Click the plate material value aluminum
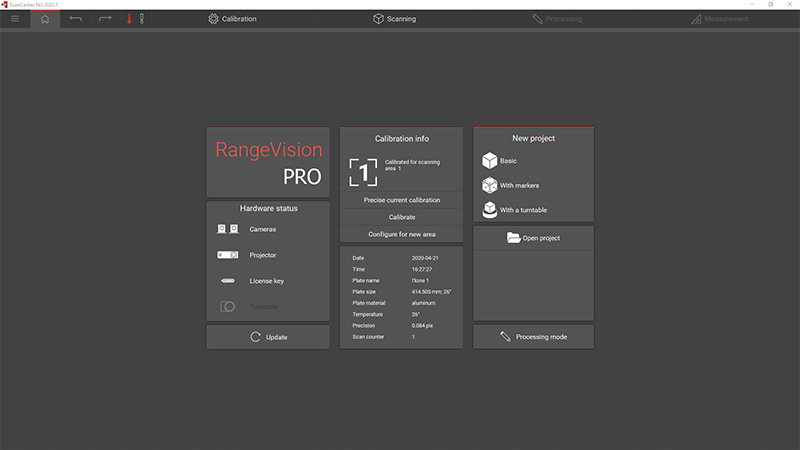 coord(423,303)
